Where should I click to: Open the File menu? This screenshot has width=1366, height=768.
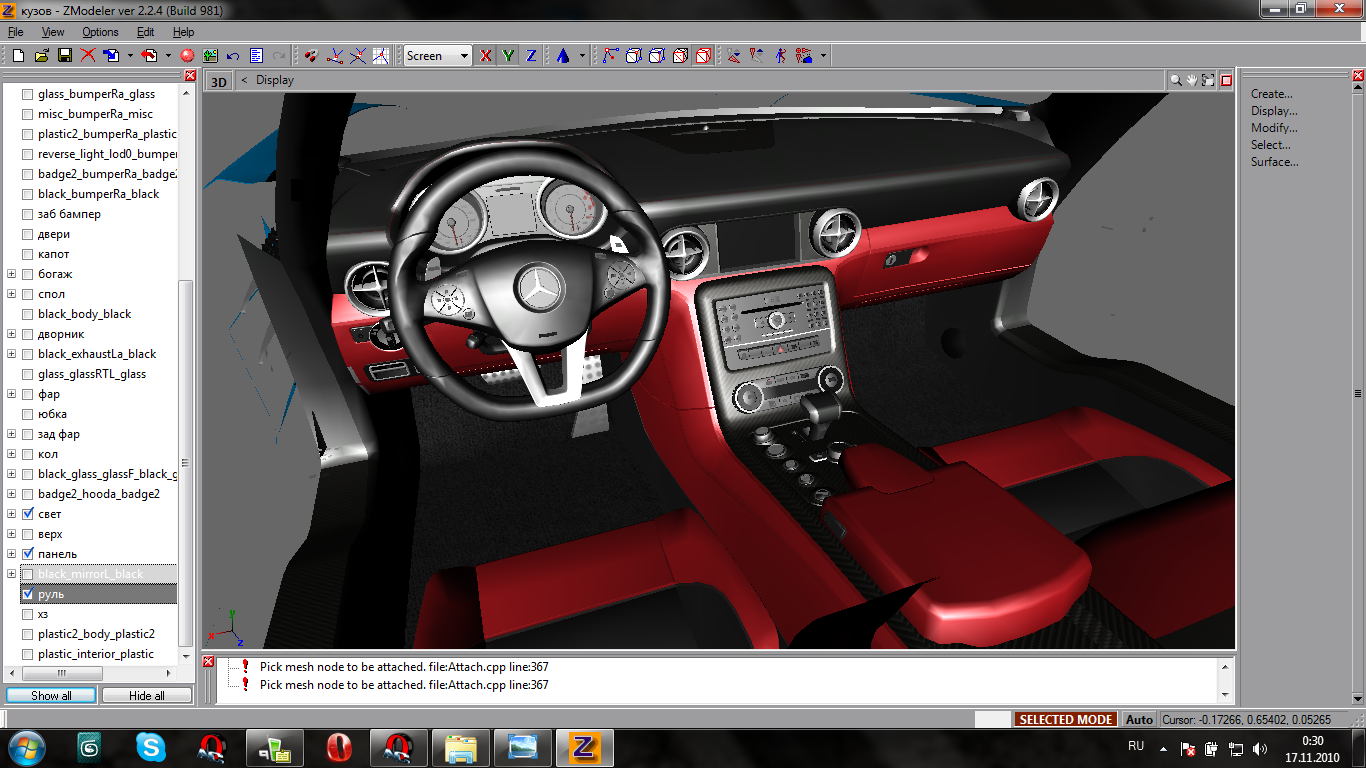[16, 32]
